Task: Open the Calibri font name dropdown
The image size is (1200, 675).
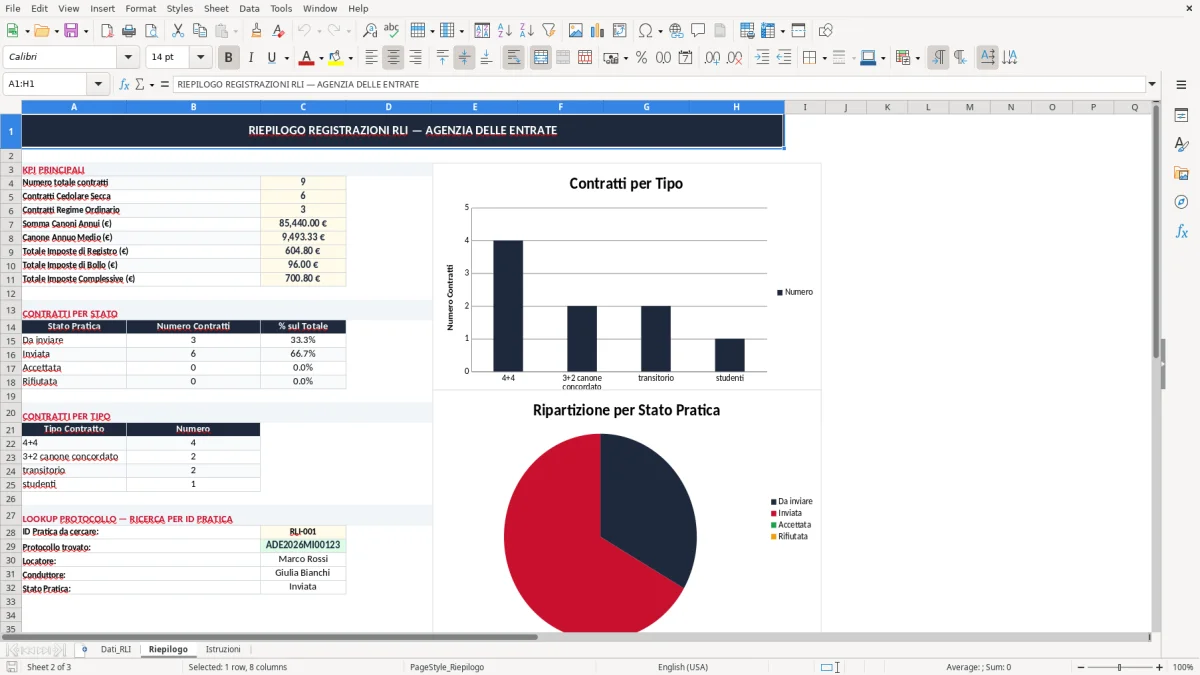Action: point(128,58)
